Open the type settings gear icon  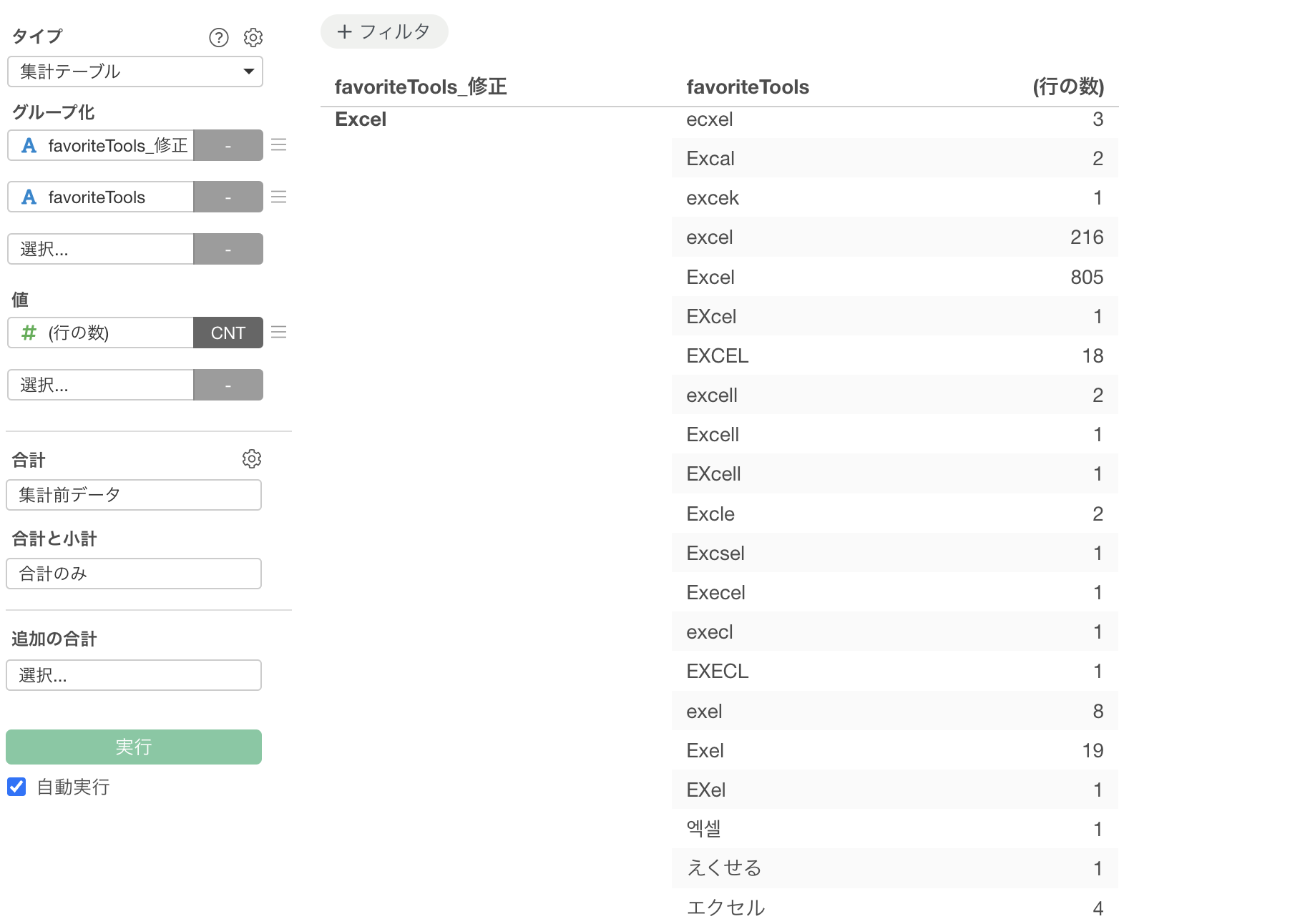click(x=253, y=38)
